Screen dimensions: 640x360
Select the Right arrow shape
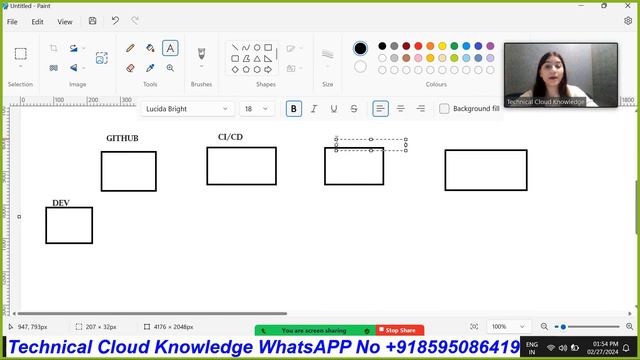coord(268,70)
